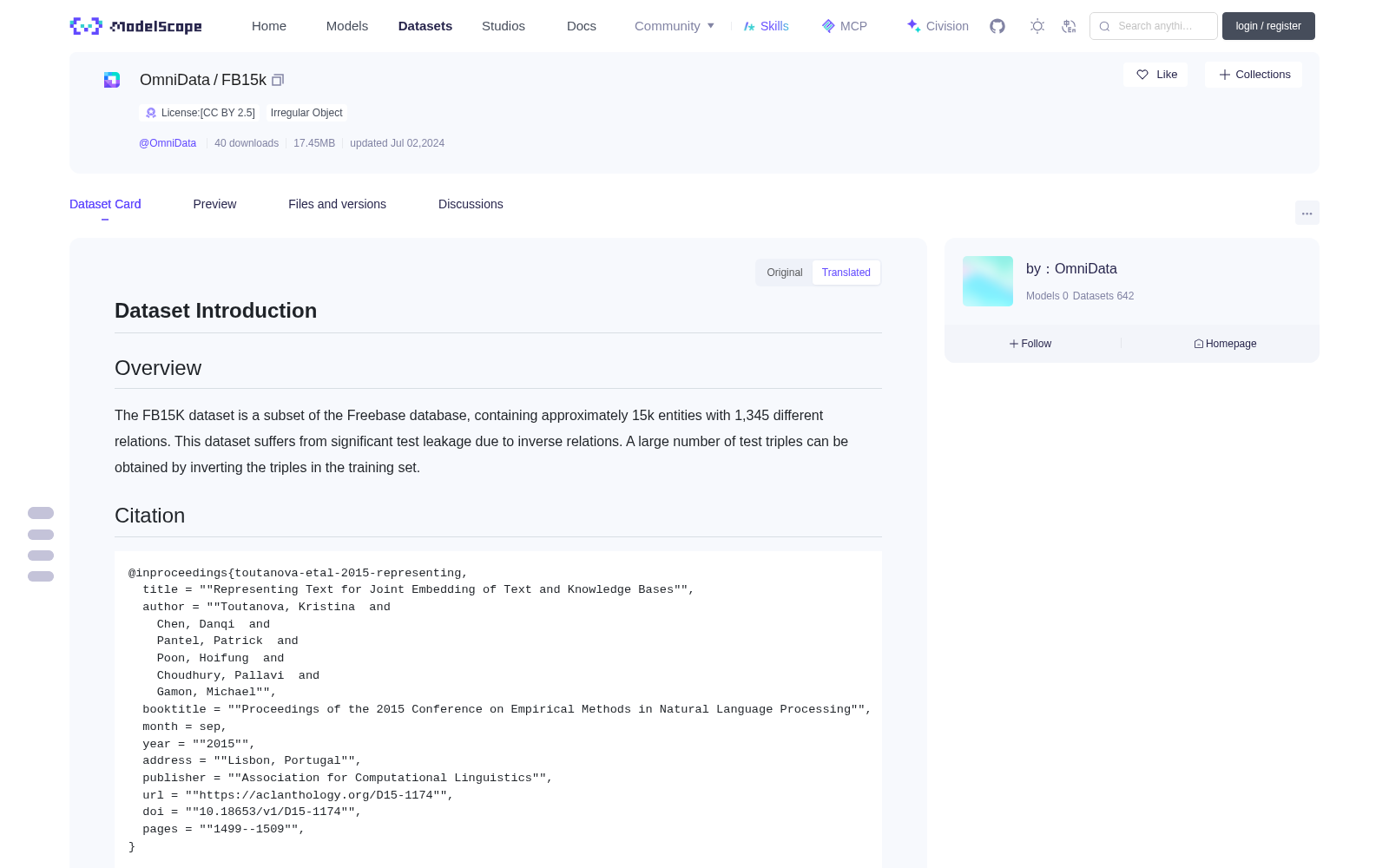The image size is (1389, 868).
Task: Switch to the Preview tab
Action: [214, 204]
